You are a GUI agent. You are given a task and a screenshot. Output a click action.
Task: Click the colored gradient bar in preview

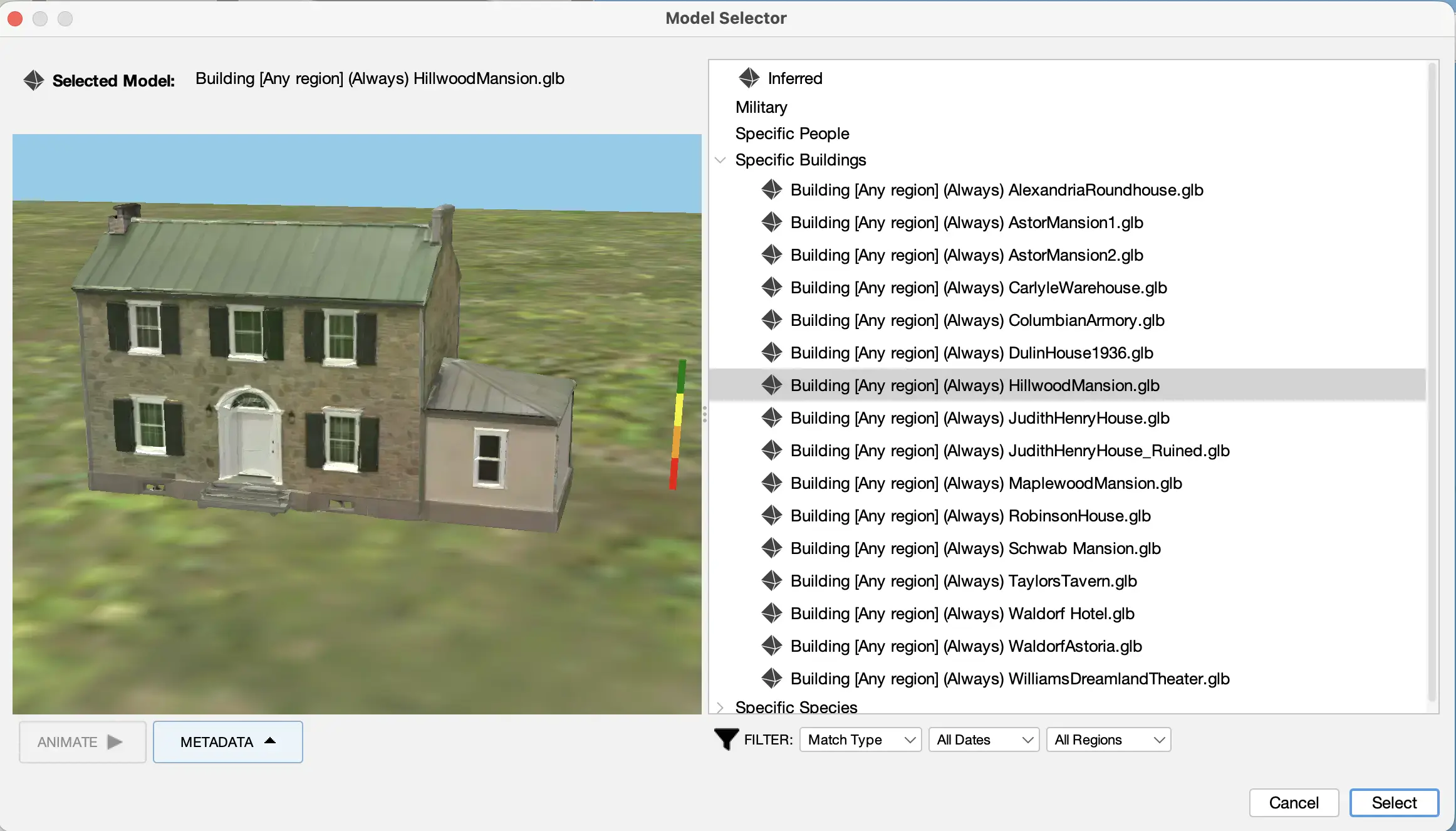[x=677, y=425]
